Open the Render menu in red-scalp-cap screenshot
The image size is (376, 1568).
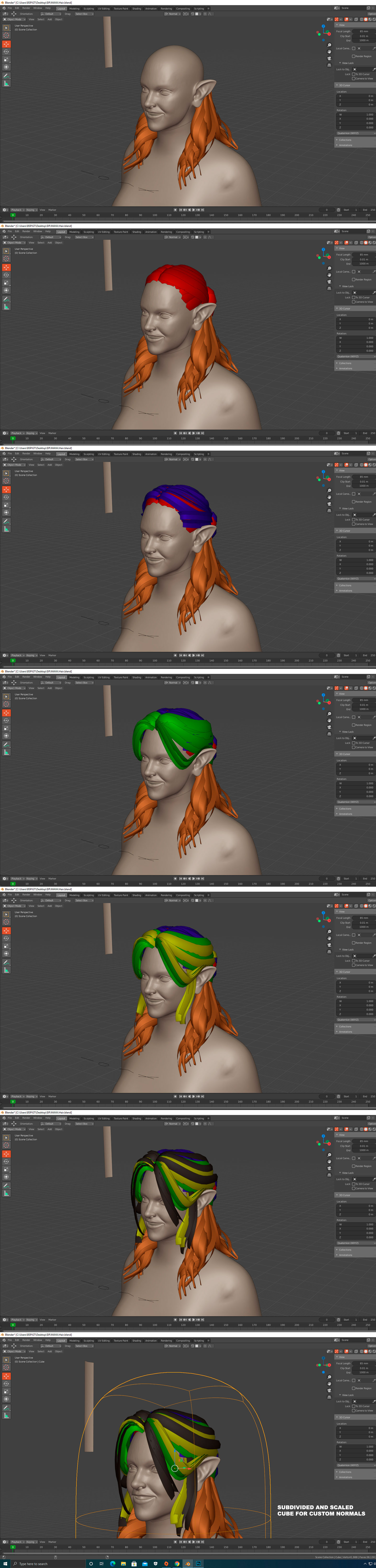tap(26, 231)
